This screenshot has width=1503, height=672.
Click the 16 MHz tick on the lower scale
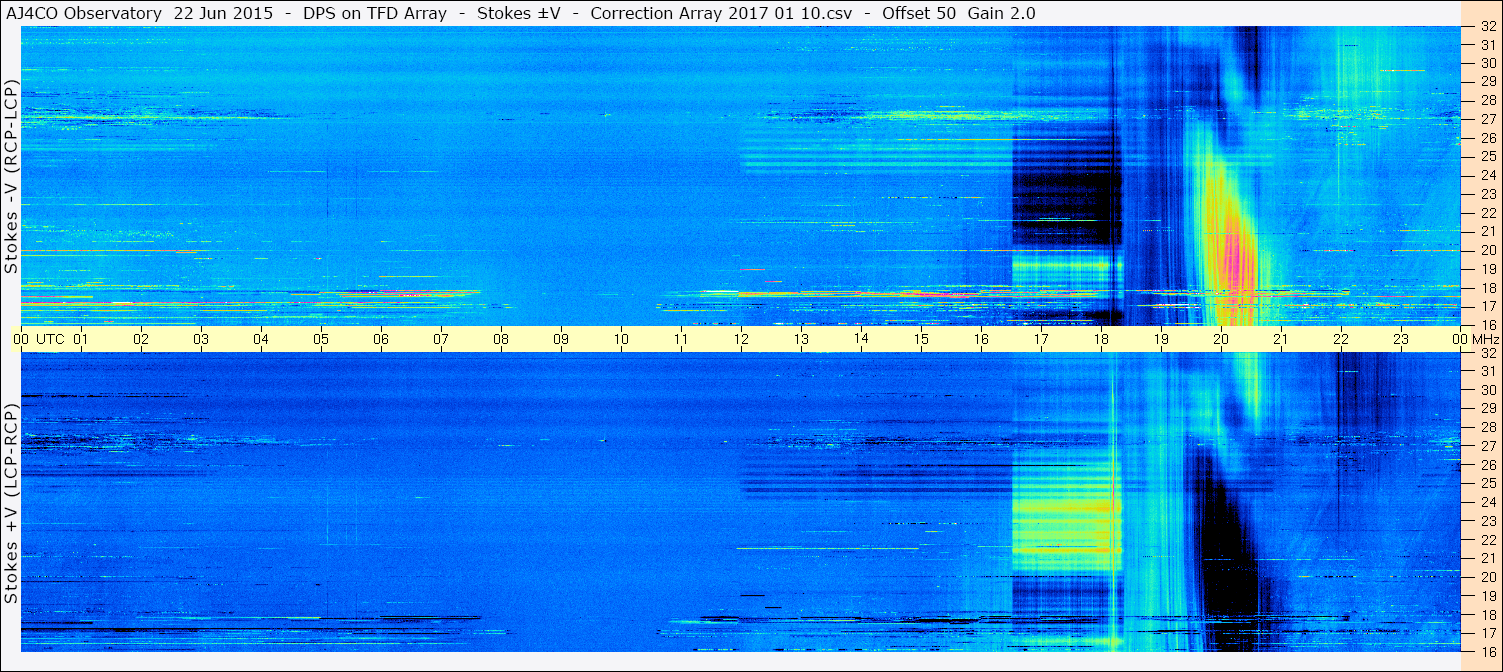[x=1487, y=651]
